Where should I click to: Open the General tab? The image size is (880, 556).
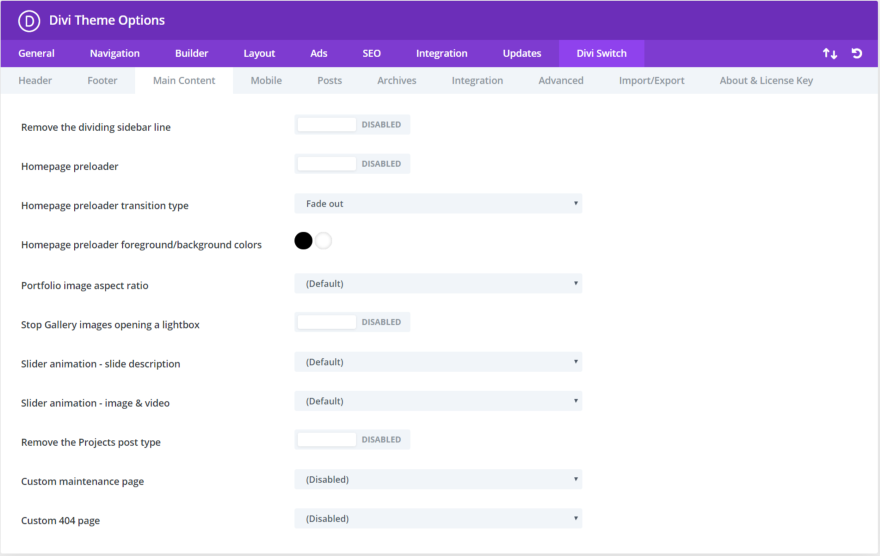pos(36,53)
